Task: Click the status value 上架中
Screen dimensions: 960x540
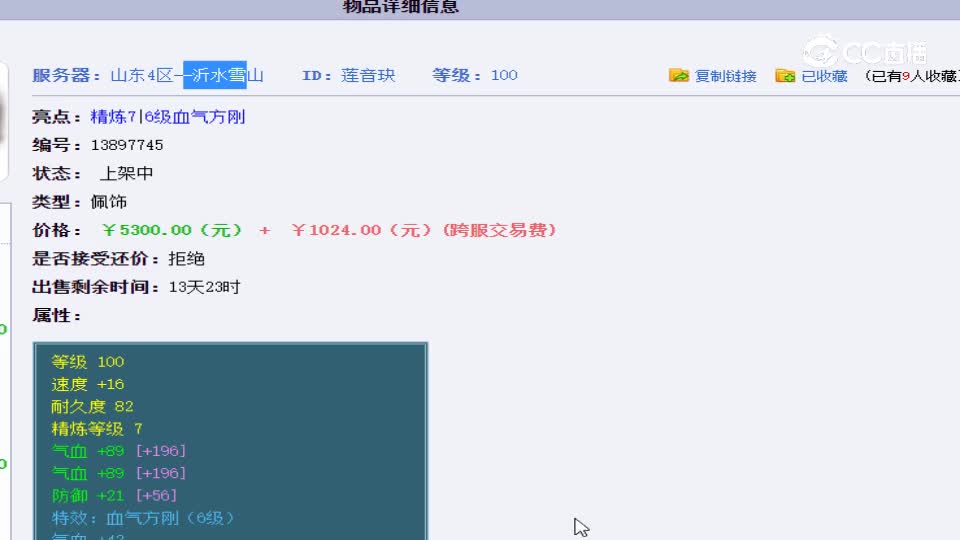Action: pyautogui.click(x=126, y=173)
